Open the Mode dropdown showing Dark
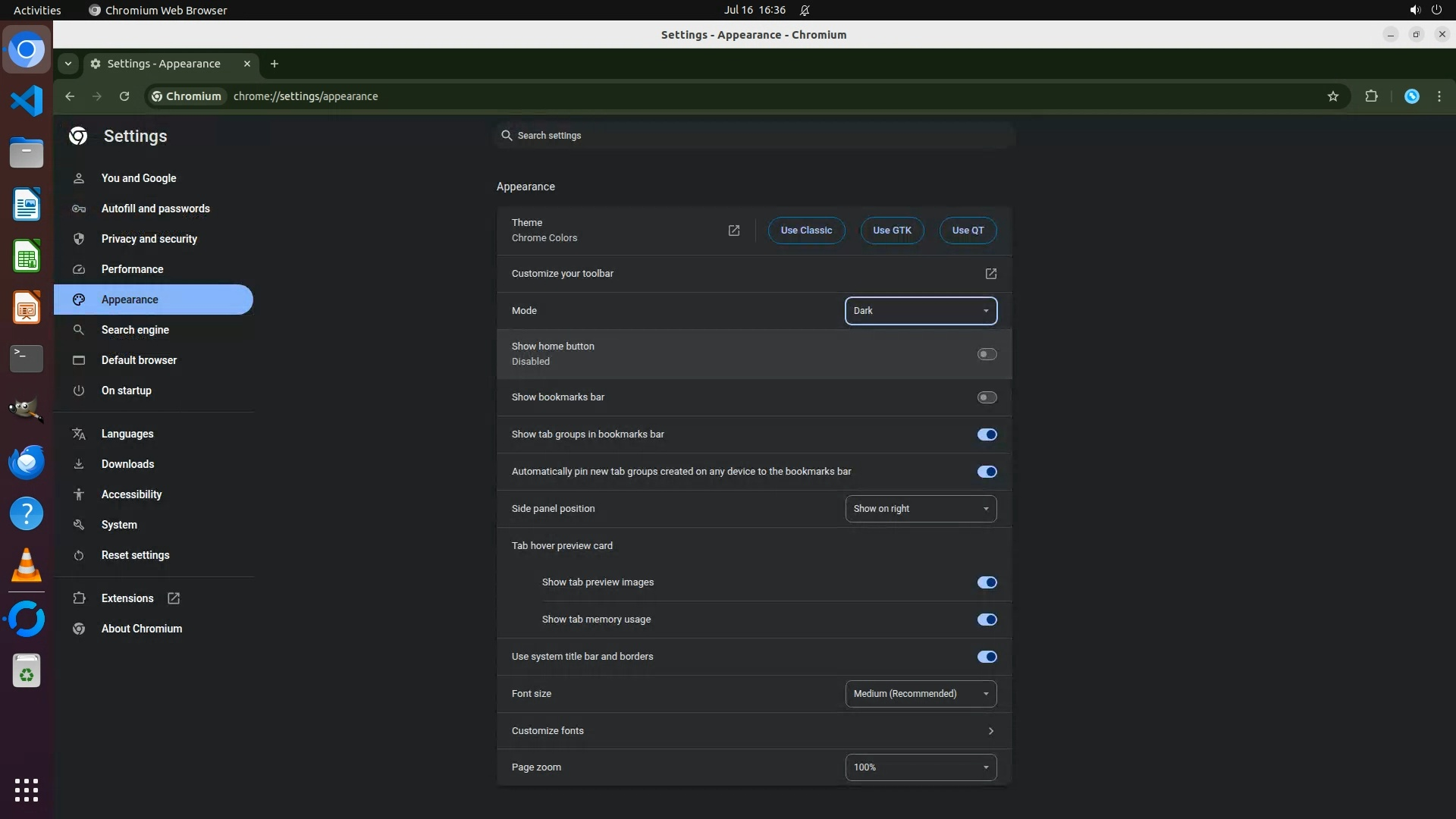 click(x=921, y=311)
